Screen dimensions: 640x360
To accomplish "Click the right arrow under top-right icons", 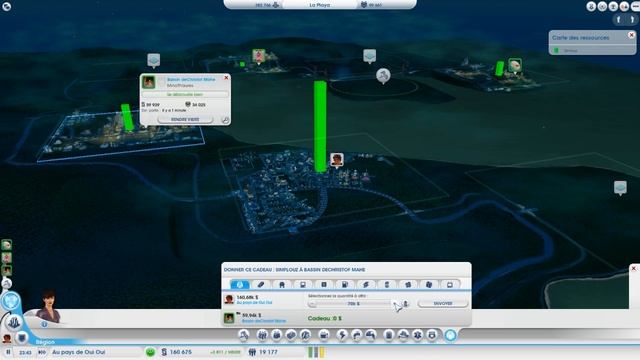I will click(x=633, y=20).
